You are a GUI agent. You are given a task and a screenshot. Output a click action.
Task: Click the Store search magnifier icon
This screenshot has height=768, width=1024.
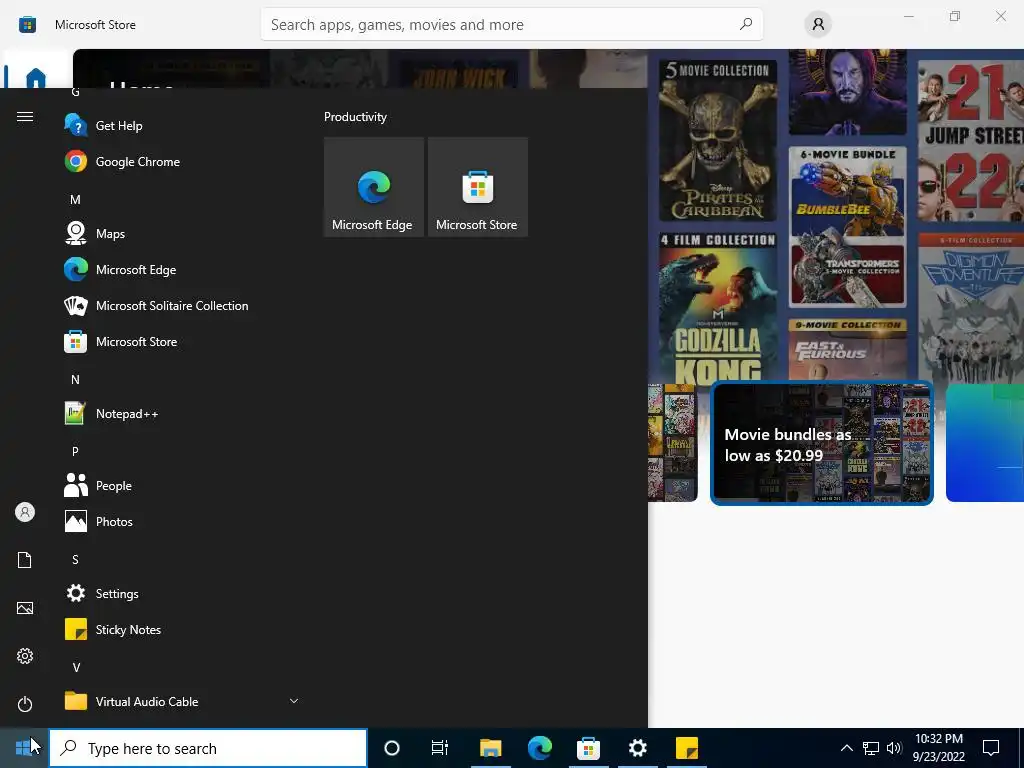746,24
